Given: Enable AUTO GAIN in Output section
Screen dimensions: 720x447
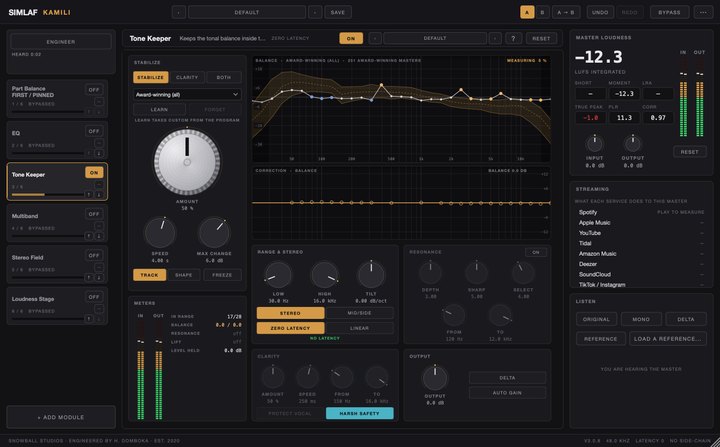Looking at the screenshot, I should pyautogui.click(x=507, y=393).
